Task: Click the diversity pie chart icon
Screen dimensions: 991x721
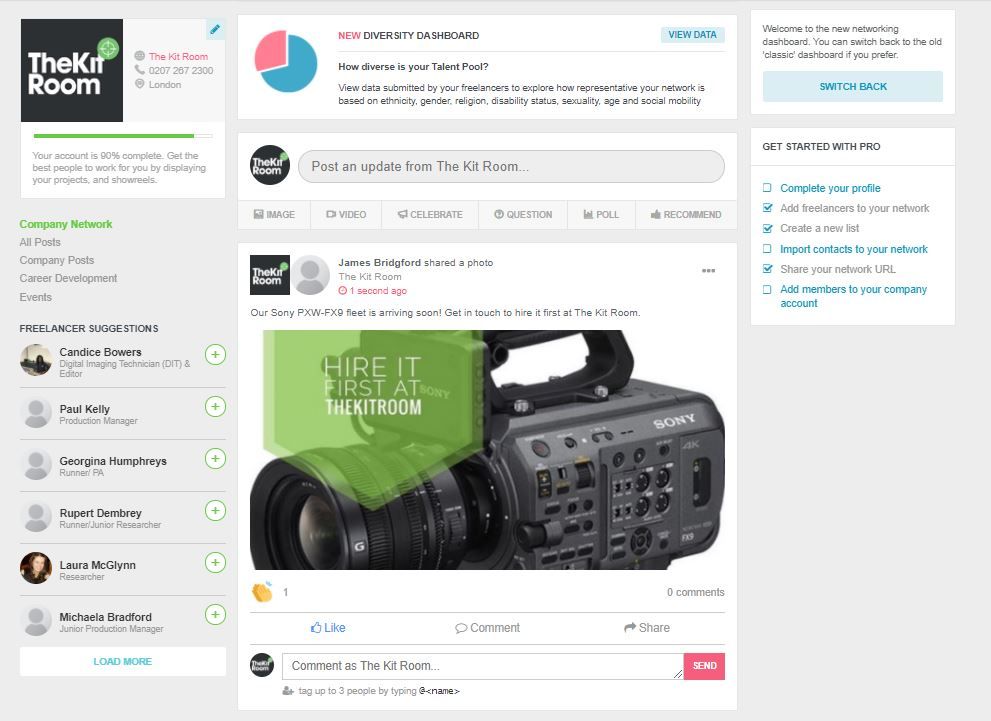Action: (x=286, y=62)
